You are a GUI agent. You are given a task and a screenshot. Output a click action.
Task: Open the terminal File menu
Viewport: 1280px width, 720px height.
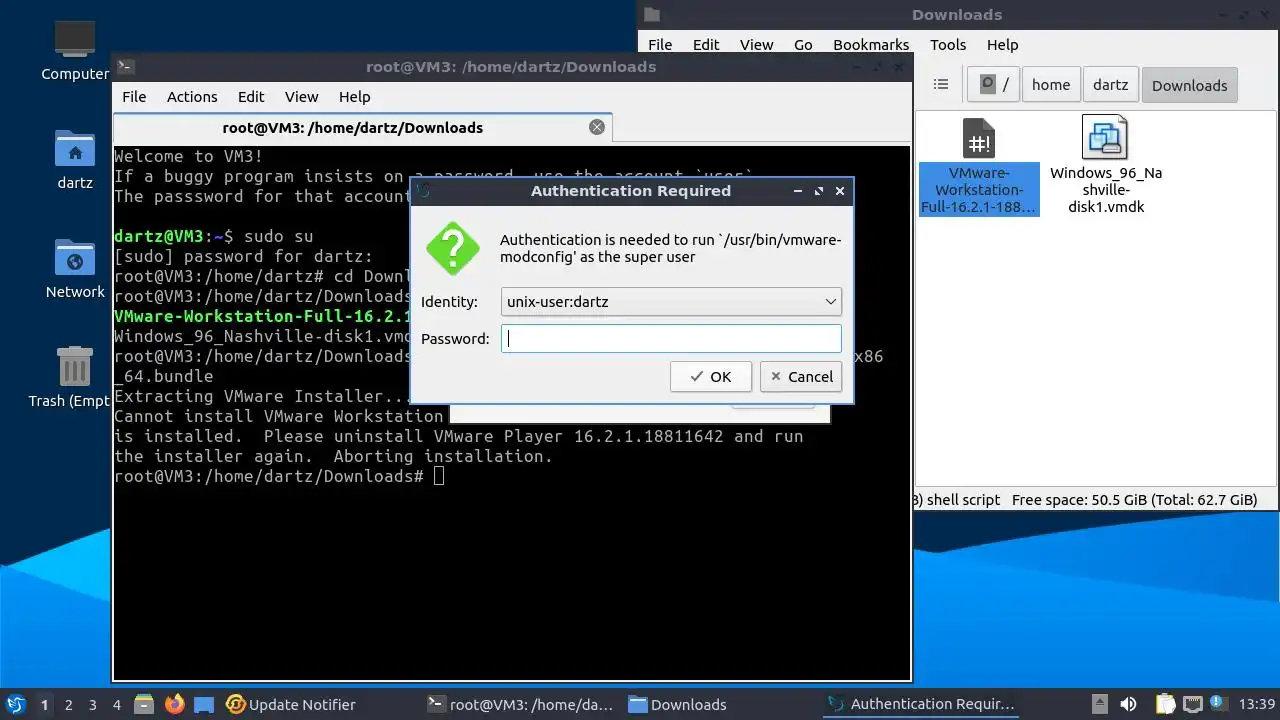coord(134,97)
